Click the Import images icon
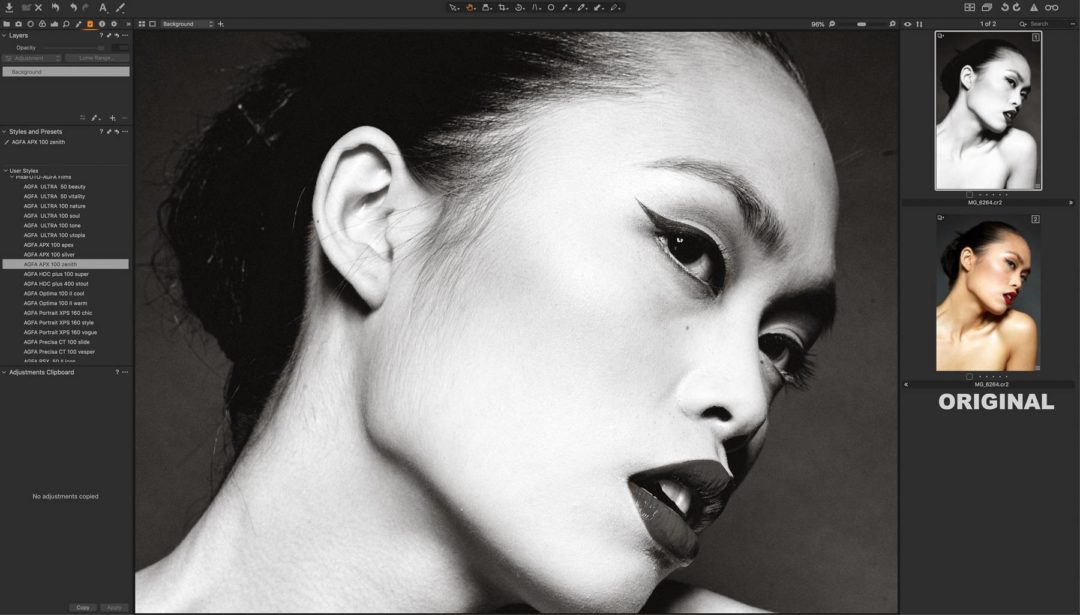 pyautogui.click(x=9, y=7)
